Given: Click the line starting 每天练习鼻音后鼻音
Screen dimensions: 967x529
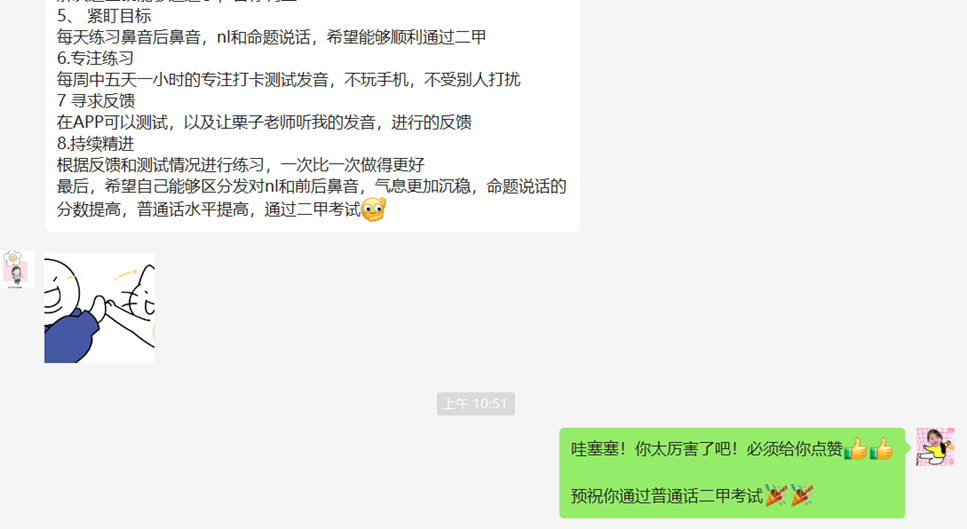Looking at the screenshot, I should (271, 37).
